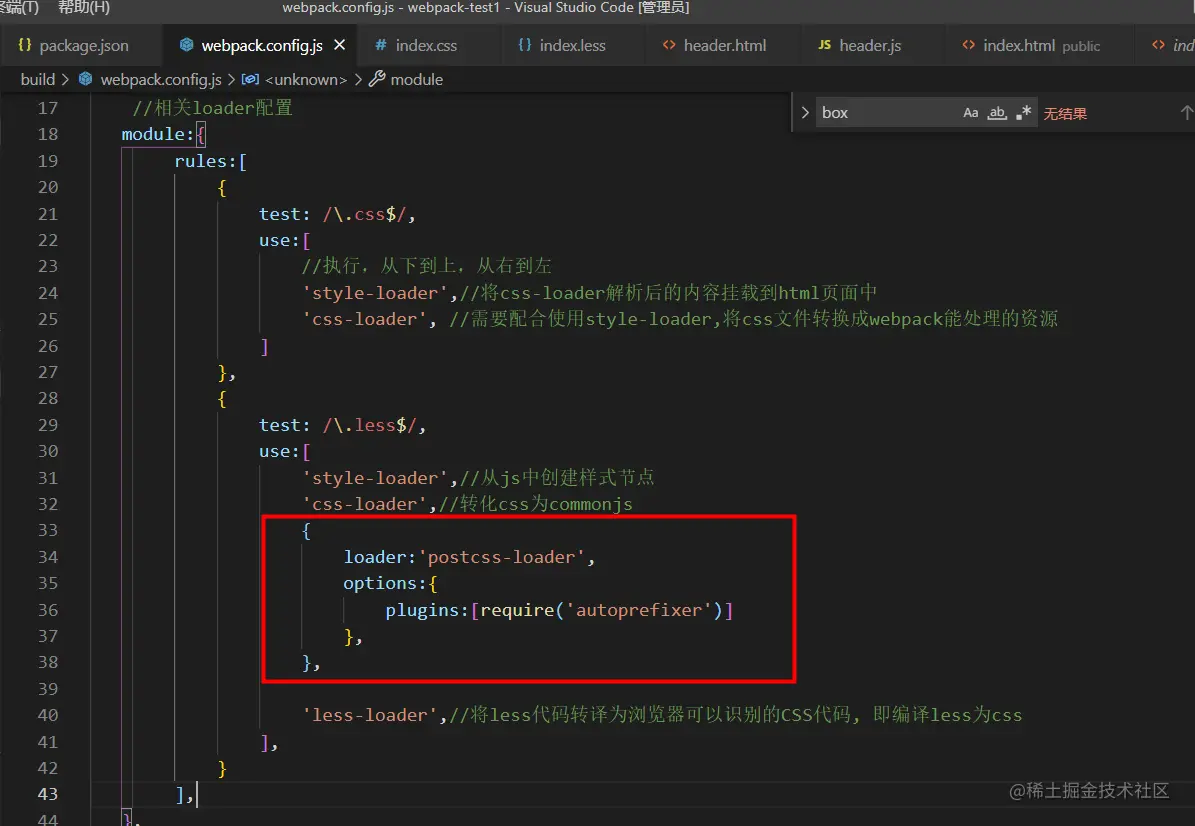Image resolution: width=1195 pixels, height=826 pixels.
Task: Click 'use:[' on line 30
Action: [284, 451]
